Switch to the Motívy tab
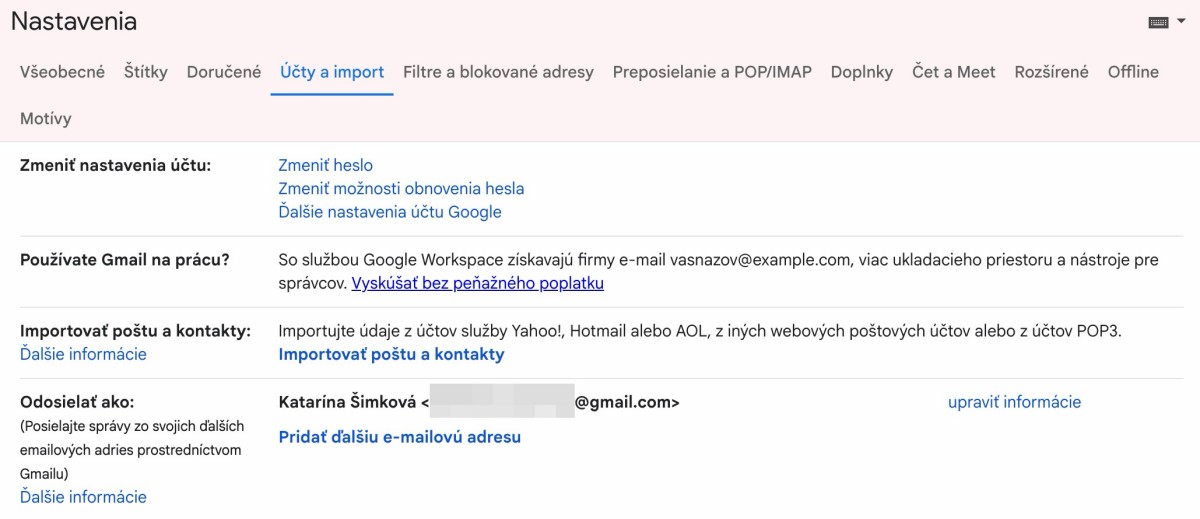Viewport: 1200px width, 519px height. [x=46, y=119]
